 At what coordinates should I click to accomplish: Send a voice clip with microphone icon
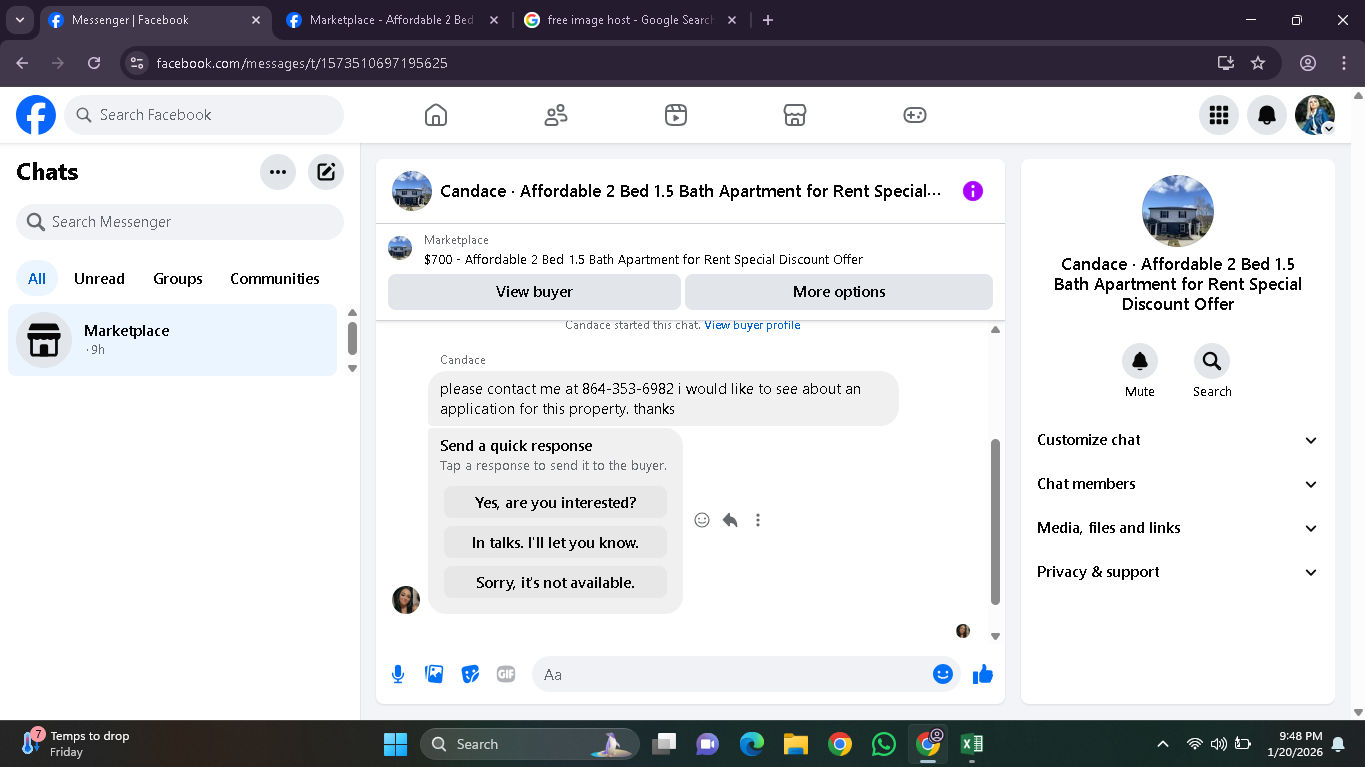coord(398,674)
